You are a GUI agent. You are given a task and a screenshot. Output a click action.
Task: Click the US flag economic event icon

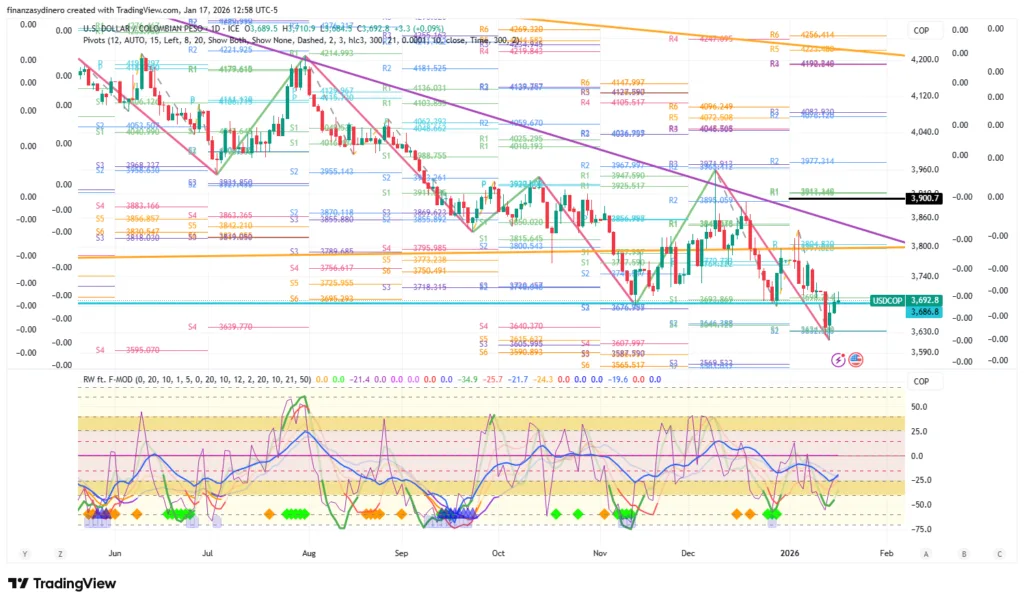[x=856, y=359]
